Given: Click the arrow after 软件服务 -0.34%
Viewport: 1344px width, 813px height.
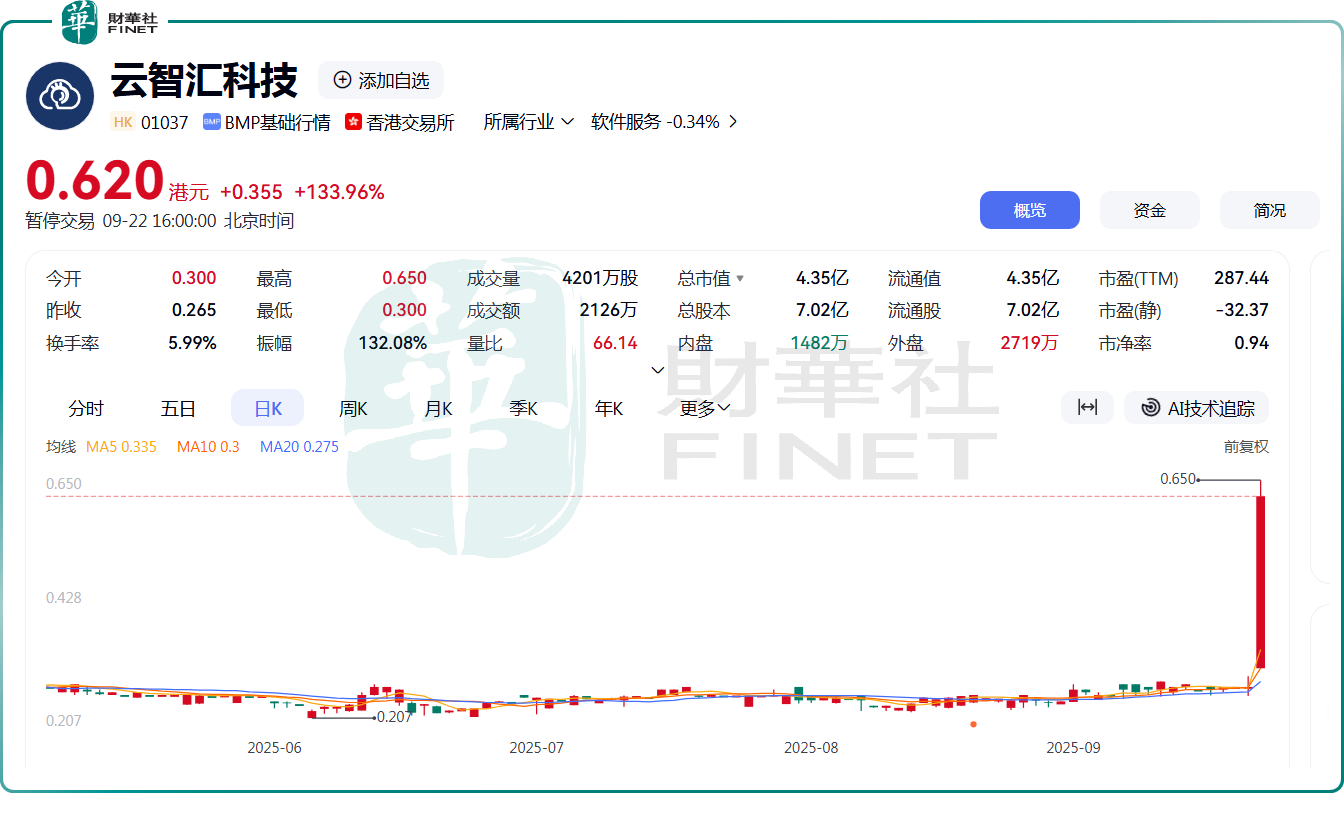Looking at the screenshot, I should pyautogui.click(x=733, y=122).
